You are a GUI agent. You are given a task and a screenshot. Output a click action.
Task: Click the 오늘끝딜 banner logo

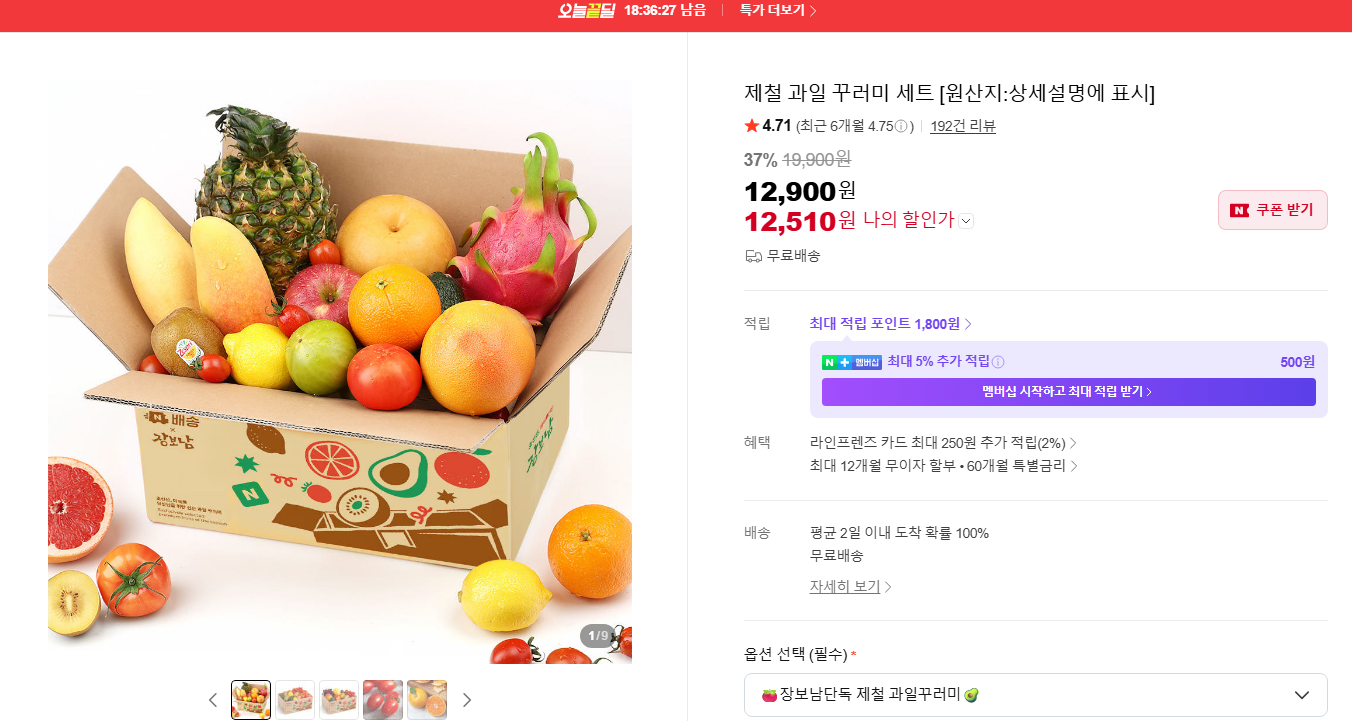click(586, 11)
